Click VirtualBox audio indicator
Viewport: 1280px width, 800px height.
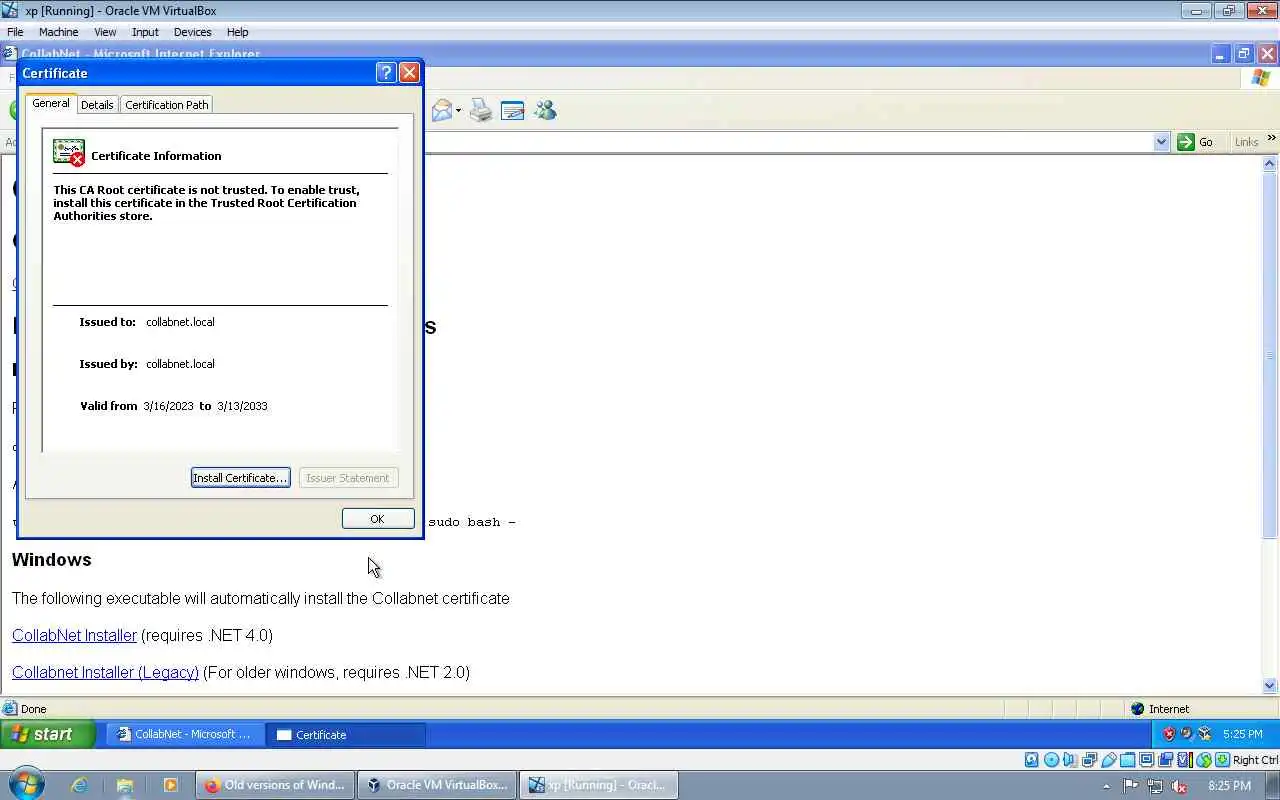[x=1070, y=760]
